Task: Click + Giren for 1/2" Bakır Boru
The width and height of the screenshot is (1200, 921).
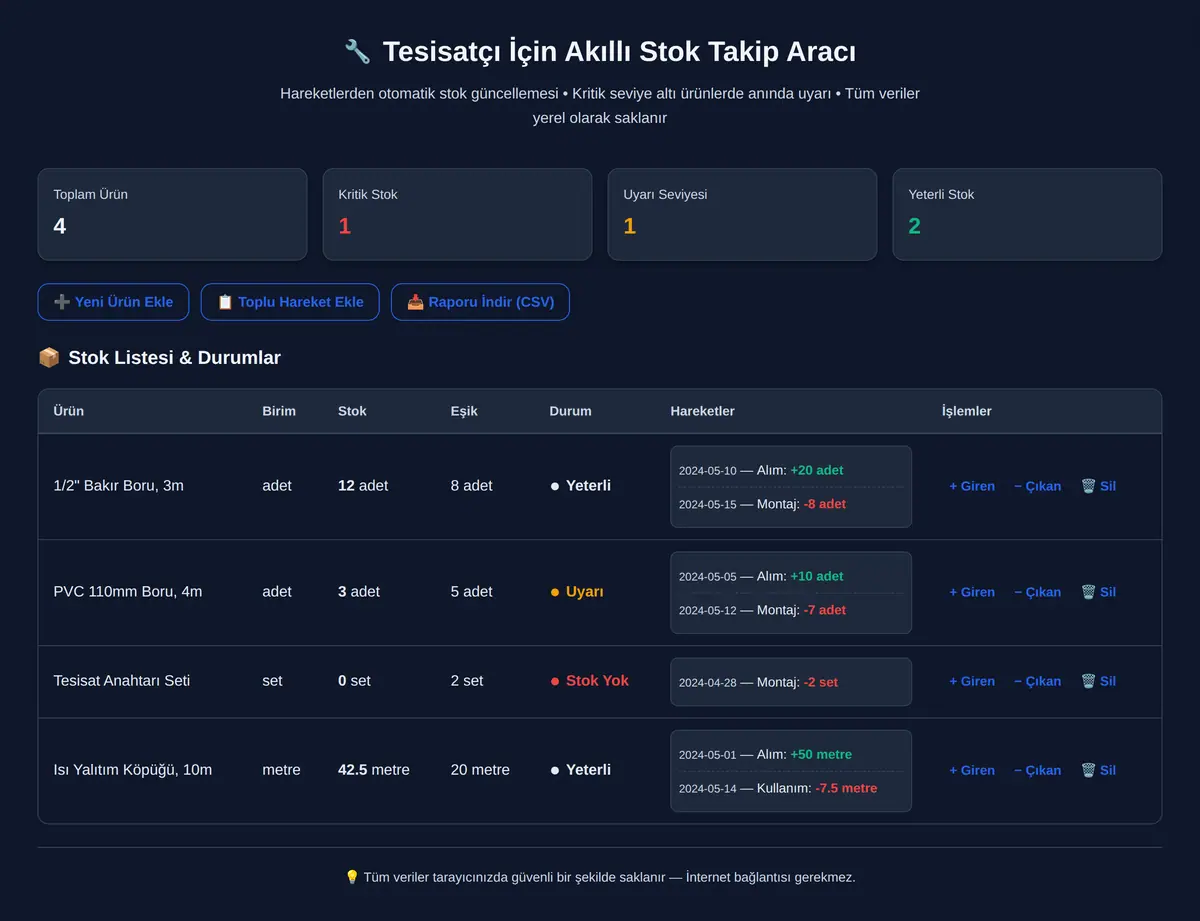Action: coord(972,486)
